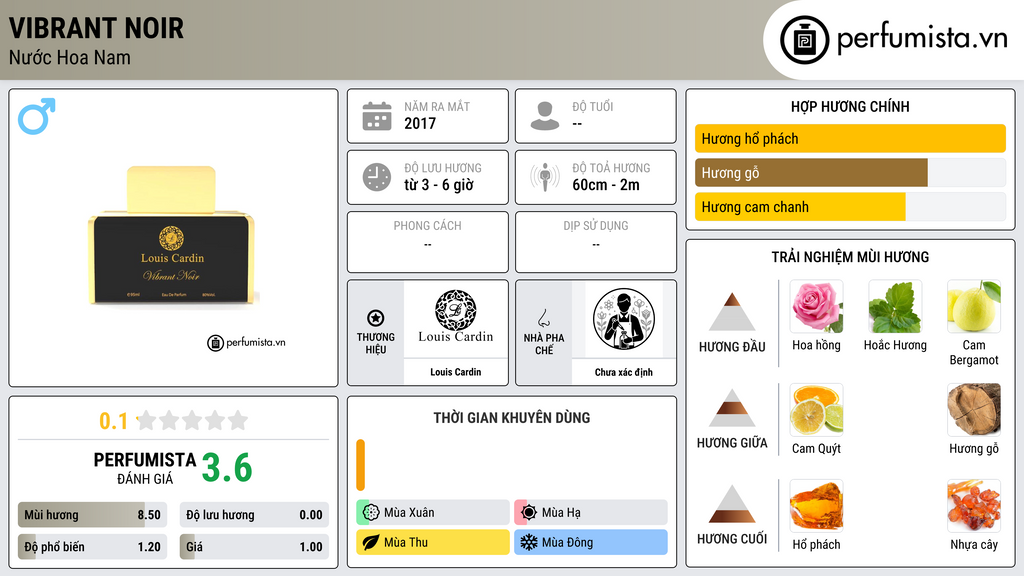Click the VIBRANT NOIR title

pyautogui.click(x=97, y=28)
